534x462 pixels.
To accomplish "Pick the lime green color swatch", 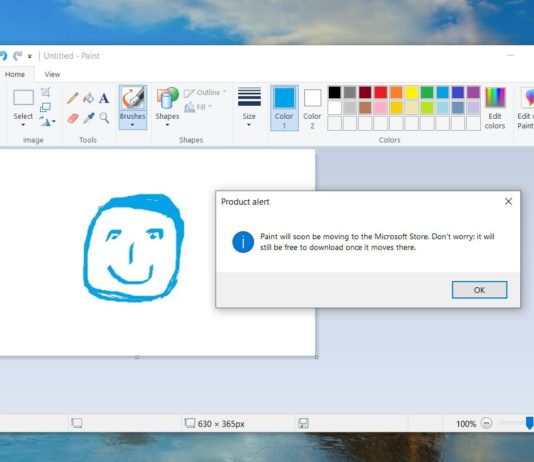I will point(427,108).
